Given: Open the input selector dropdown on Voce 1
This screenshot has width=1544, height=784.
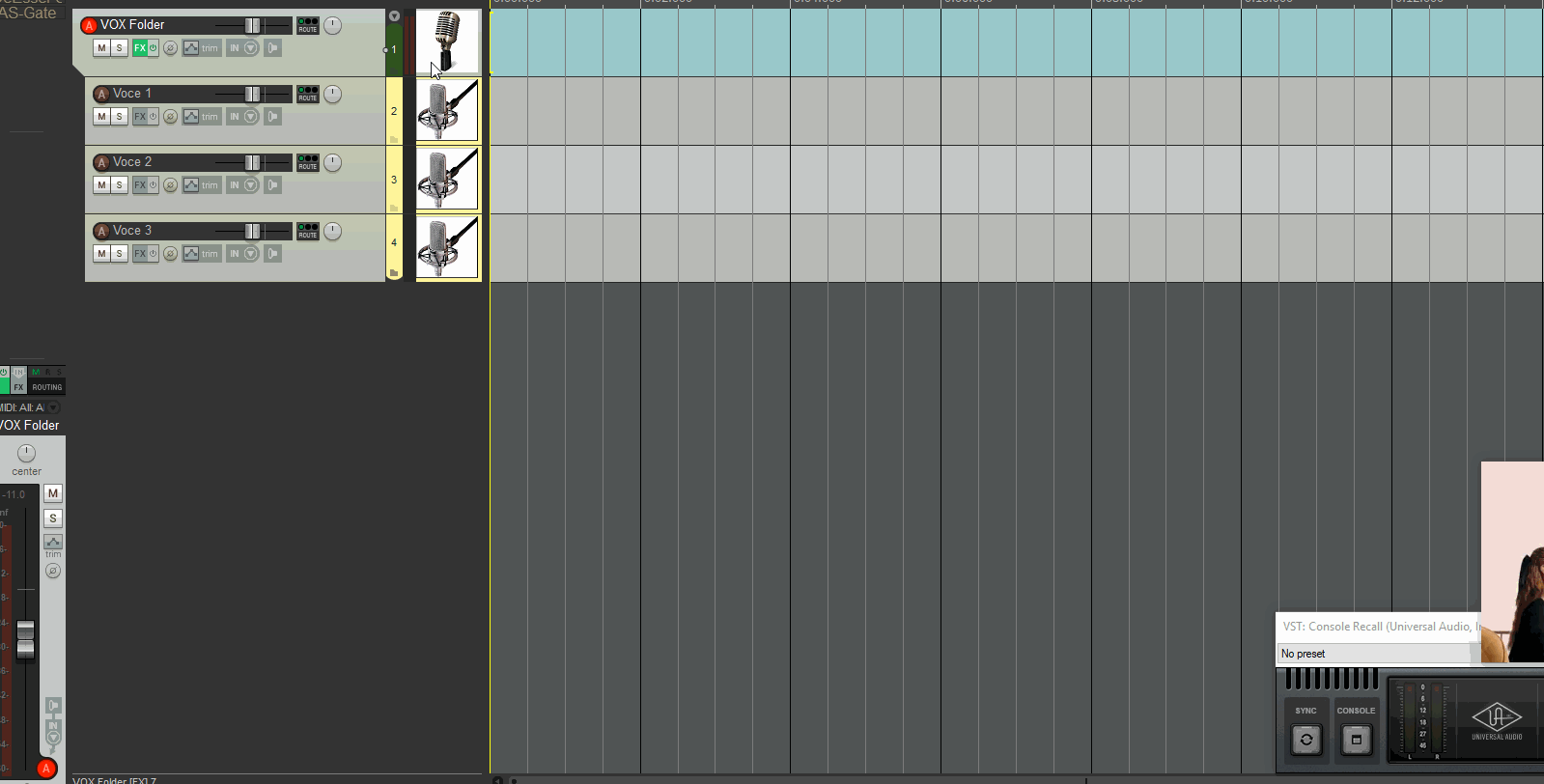Looking at the screenshot, I should point(251,117).
